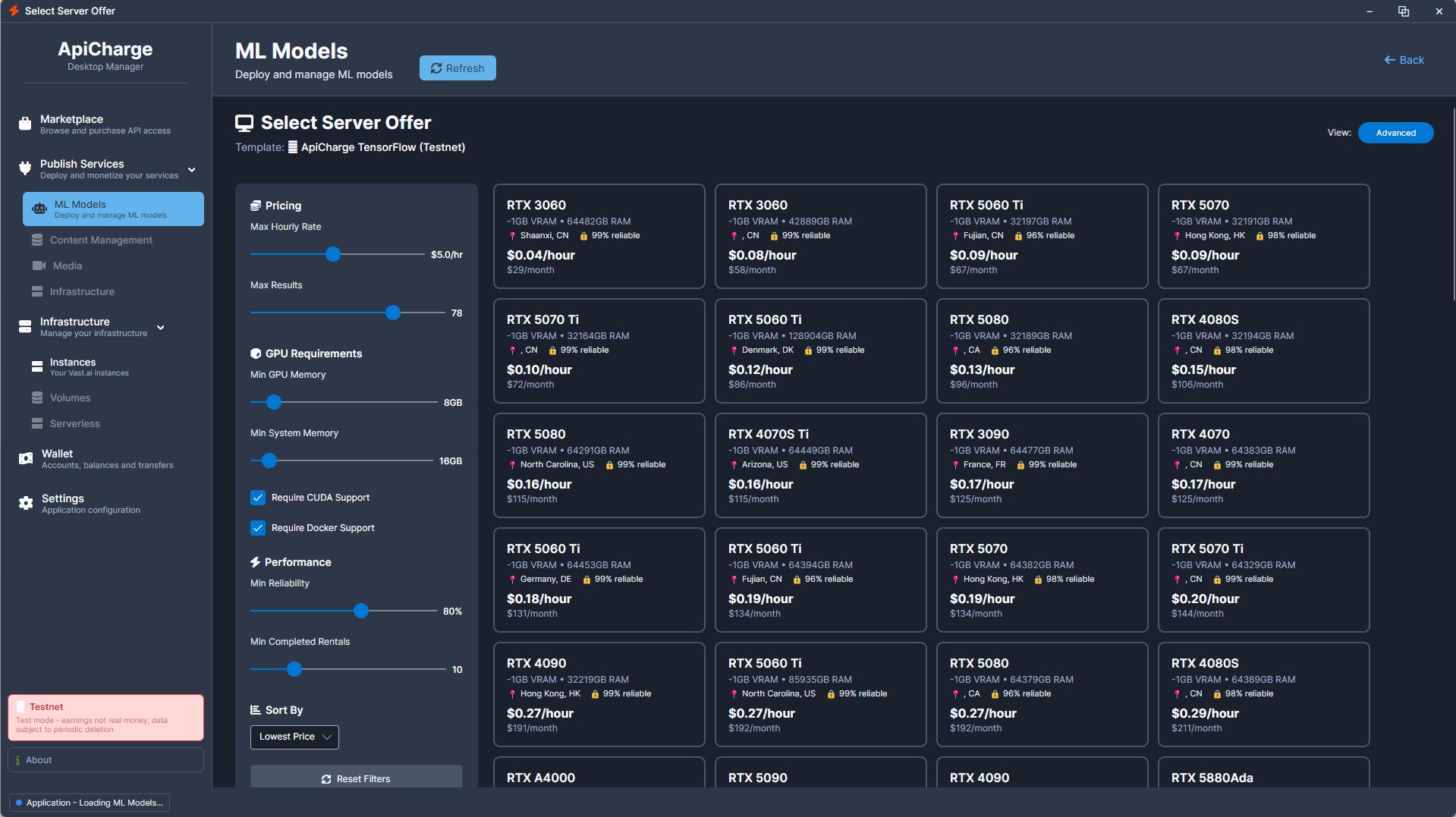Click the Instances server icon

(37, 366)
